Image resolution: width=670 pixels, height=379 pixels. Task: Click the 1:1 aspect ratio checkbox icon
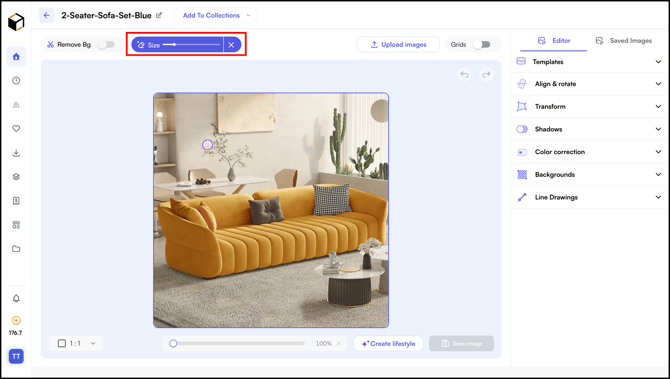point(62,344)
